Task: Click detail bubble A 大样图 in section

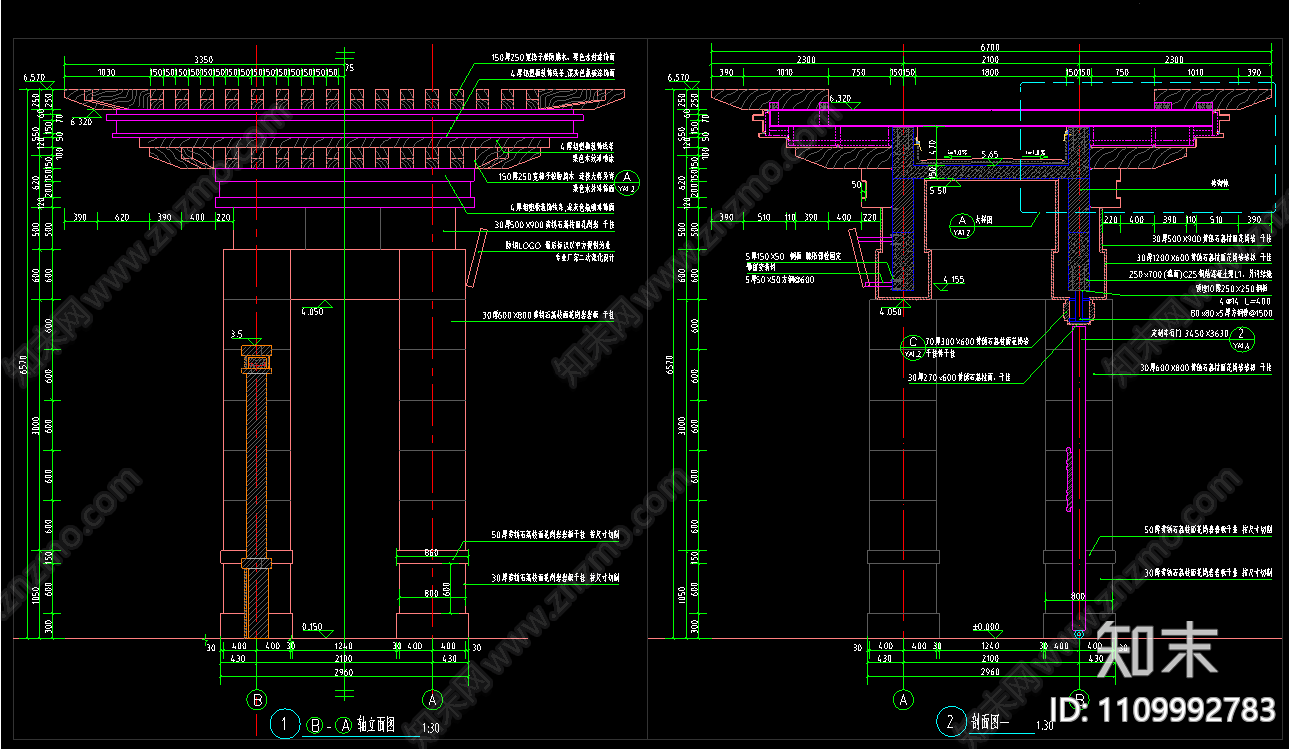Action: [962, 225]
